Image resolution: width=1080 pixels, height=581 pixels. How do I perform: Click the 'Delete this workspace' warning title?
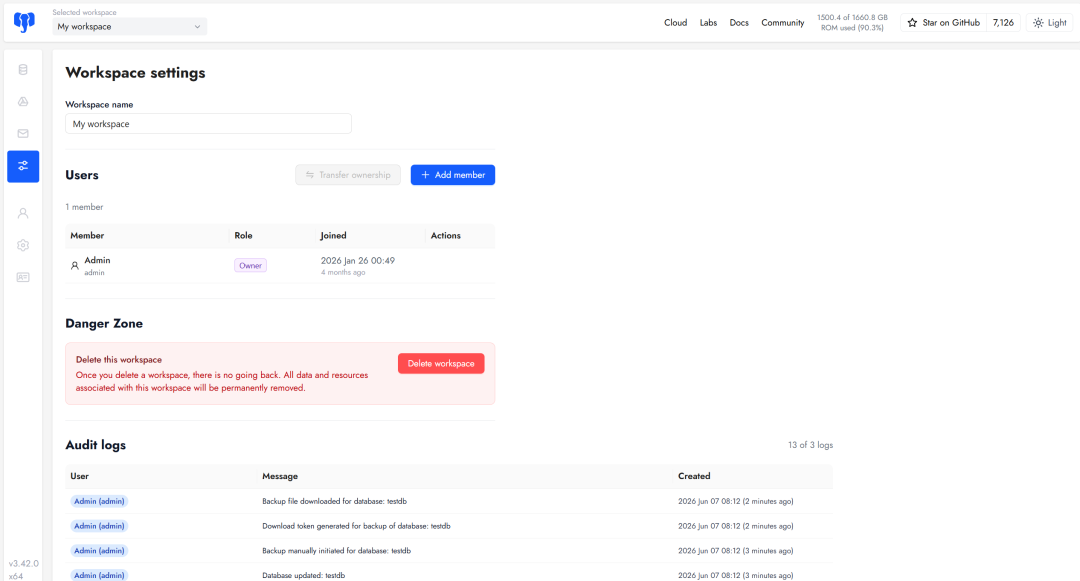click(118, 360)
